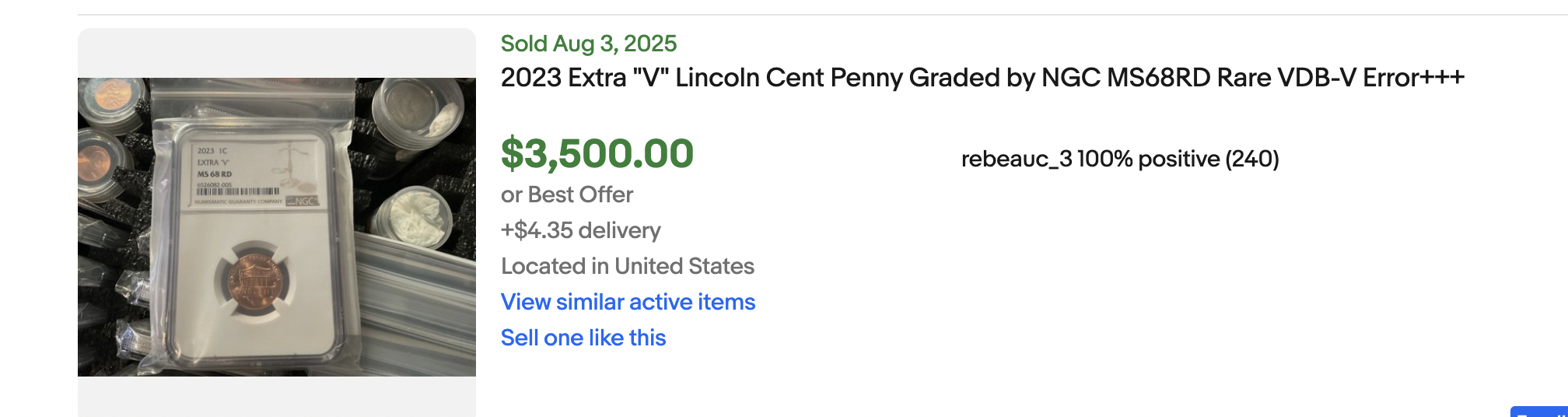The width and height of the screenshot is (1568, 417).
Task: Click the copper coin in photo's upper-left corner
Action: [x=115, y=96]
